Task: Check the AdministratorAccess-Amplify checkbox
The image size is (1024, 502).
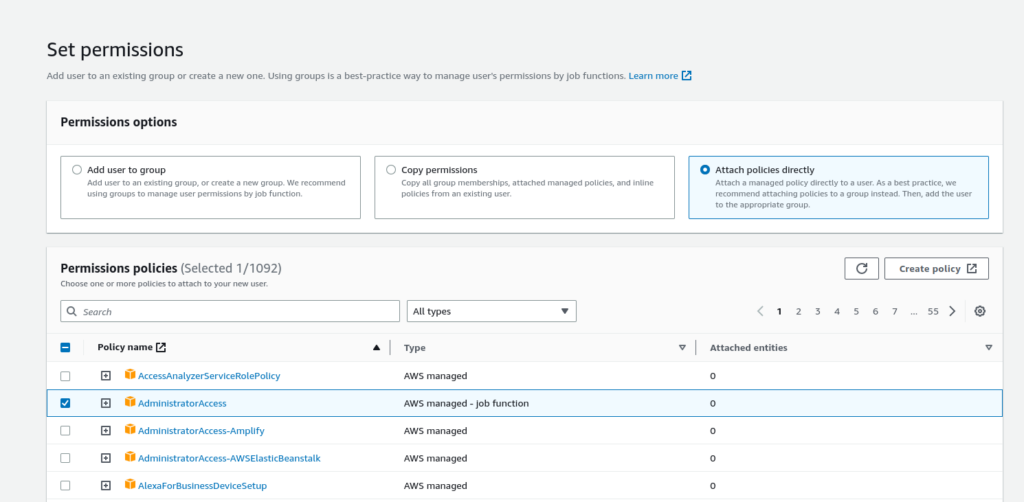Action: pyautogui.click(x=65, y=431)
